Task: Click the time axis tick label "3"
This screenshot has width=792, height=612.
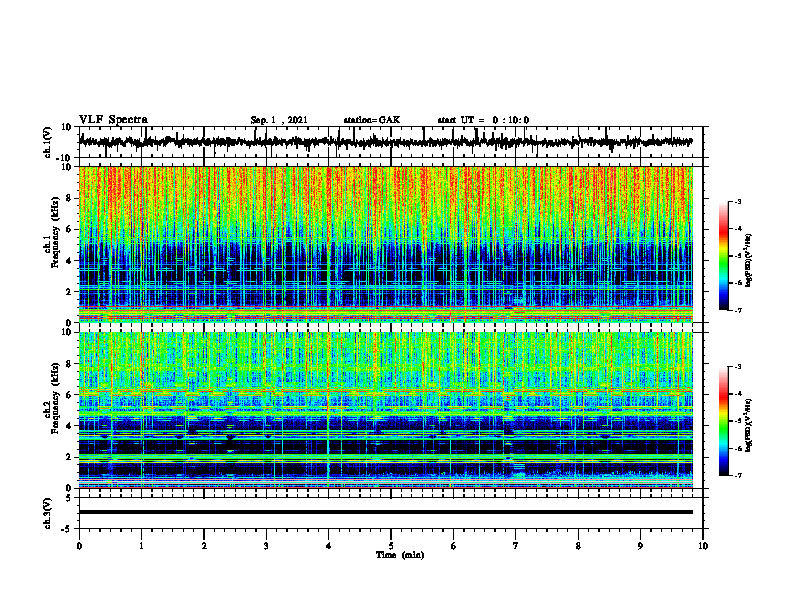Action: 266,546
